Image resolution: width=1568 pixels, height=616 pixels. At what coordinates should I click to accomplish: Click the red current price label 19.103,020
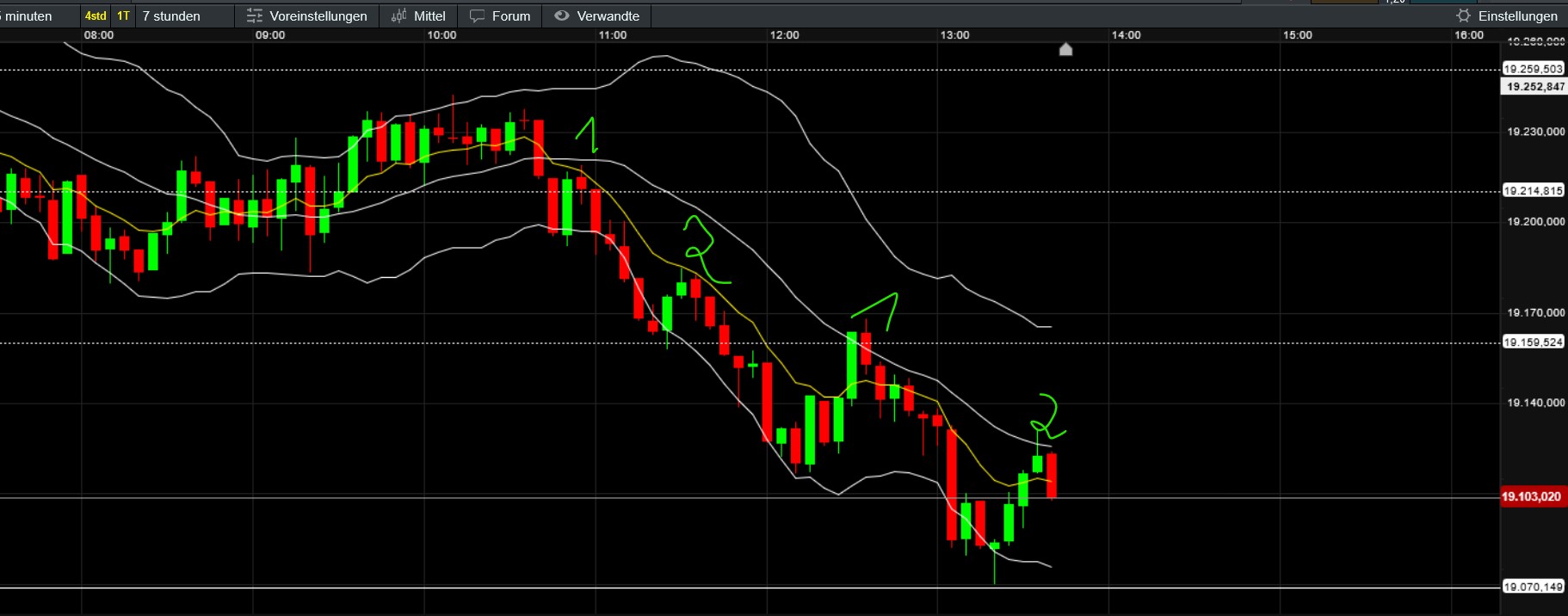click(1532, 496)
